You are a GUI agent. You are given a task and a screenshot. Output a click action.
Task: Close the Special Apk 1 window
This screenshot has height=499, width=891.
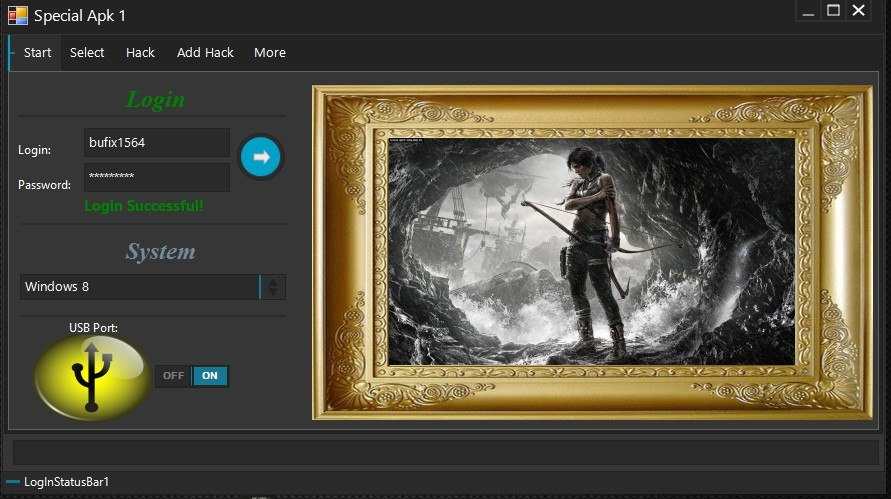pyautogui.click(x=858, y=11)
